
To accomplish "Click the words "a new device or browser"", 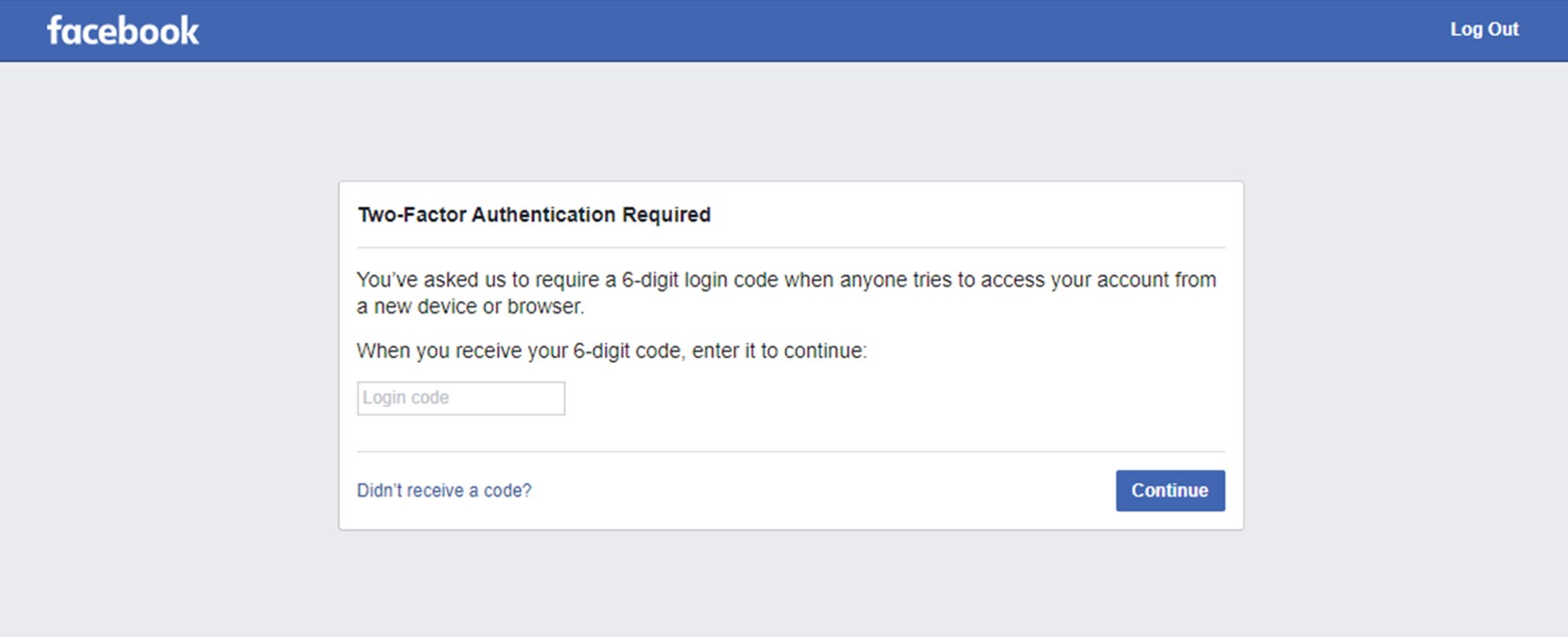I will 470,306.
